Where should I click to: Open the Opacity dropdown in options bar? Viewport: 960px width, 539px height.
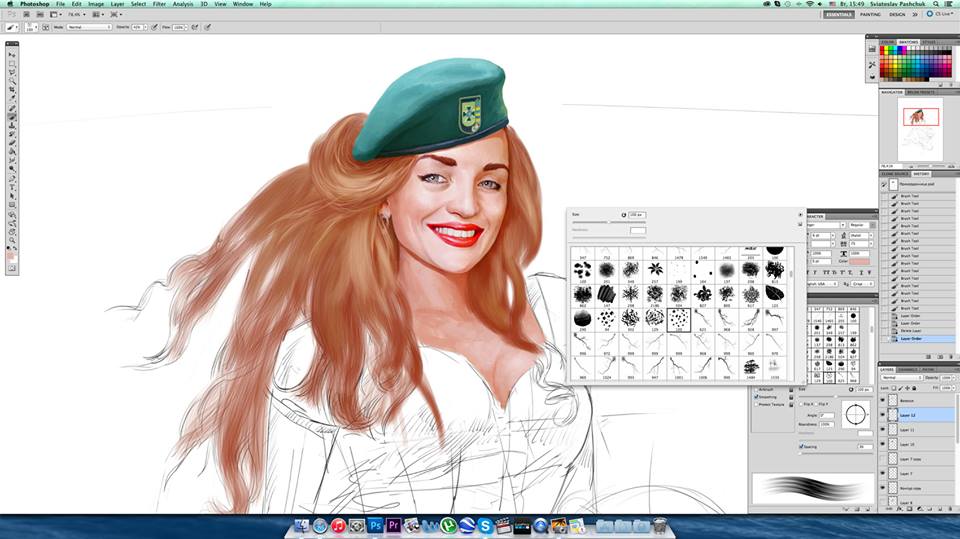(x=145, y=28)
